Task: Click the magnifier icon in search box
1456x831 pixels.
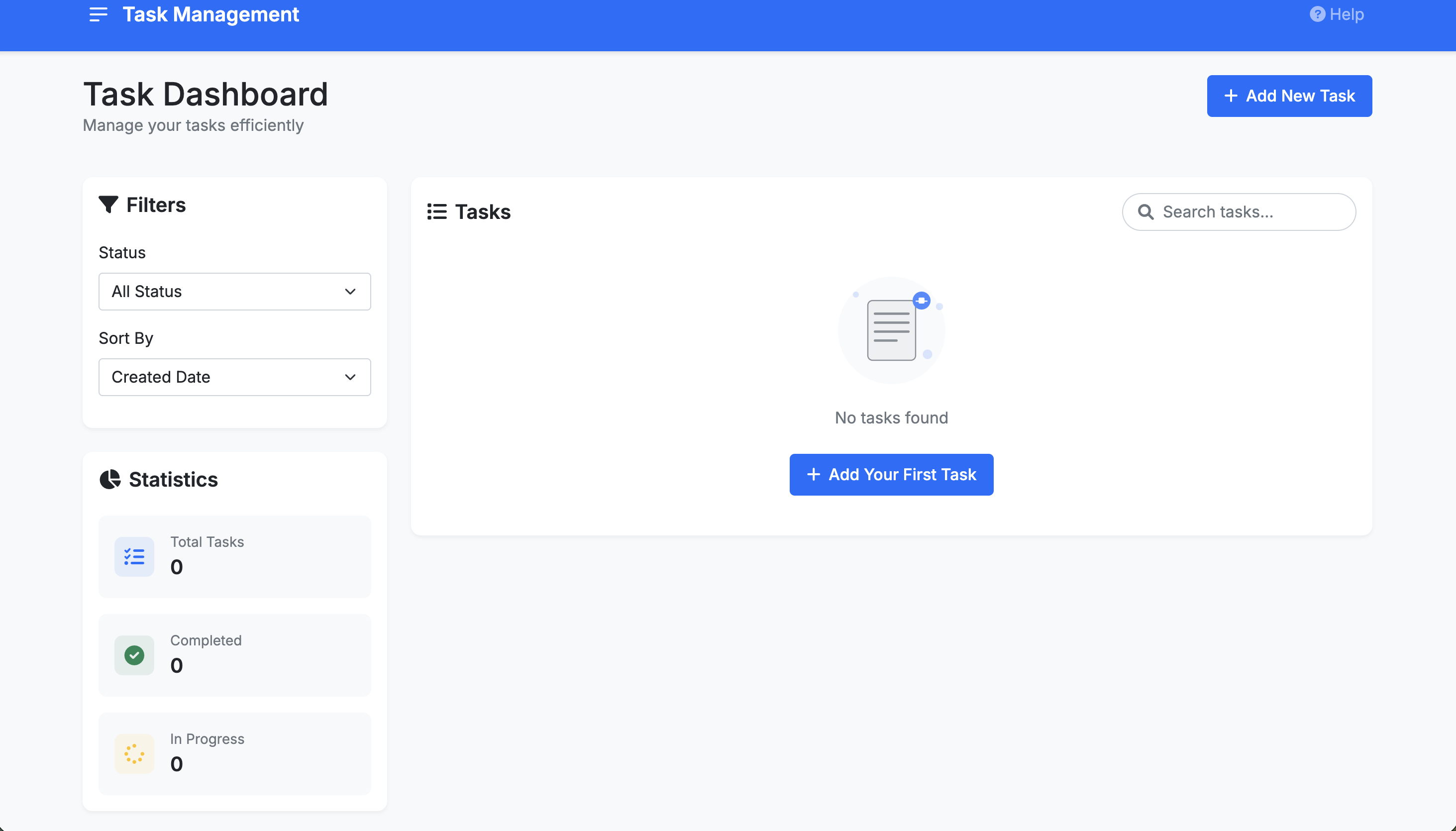Action: (x=1145, y=212)
